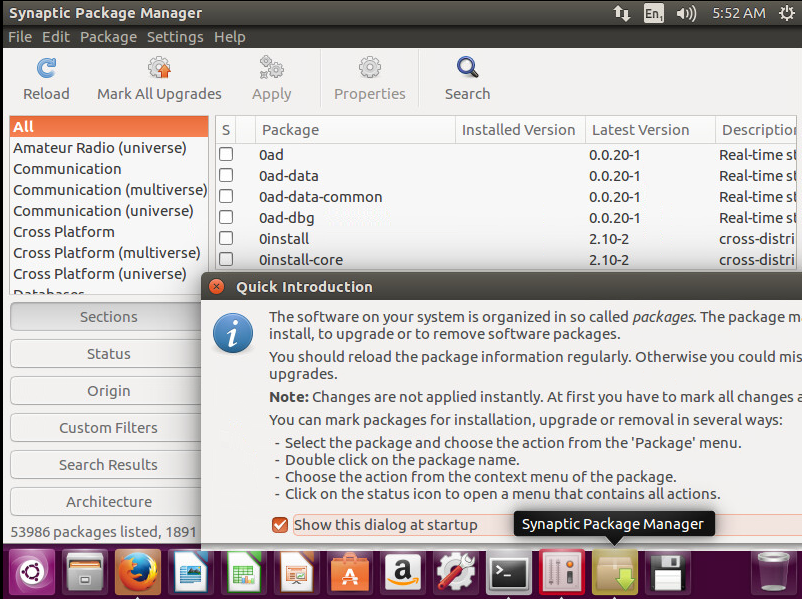Click the Synaptic Package Manager dock icon
Viewport: 802px width, 599px height.
tap(614, 572)
